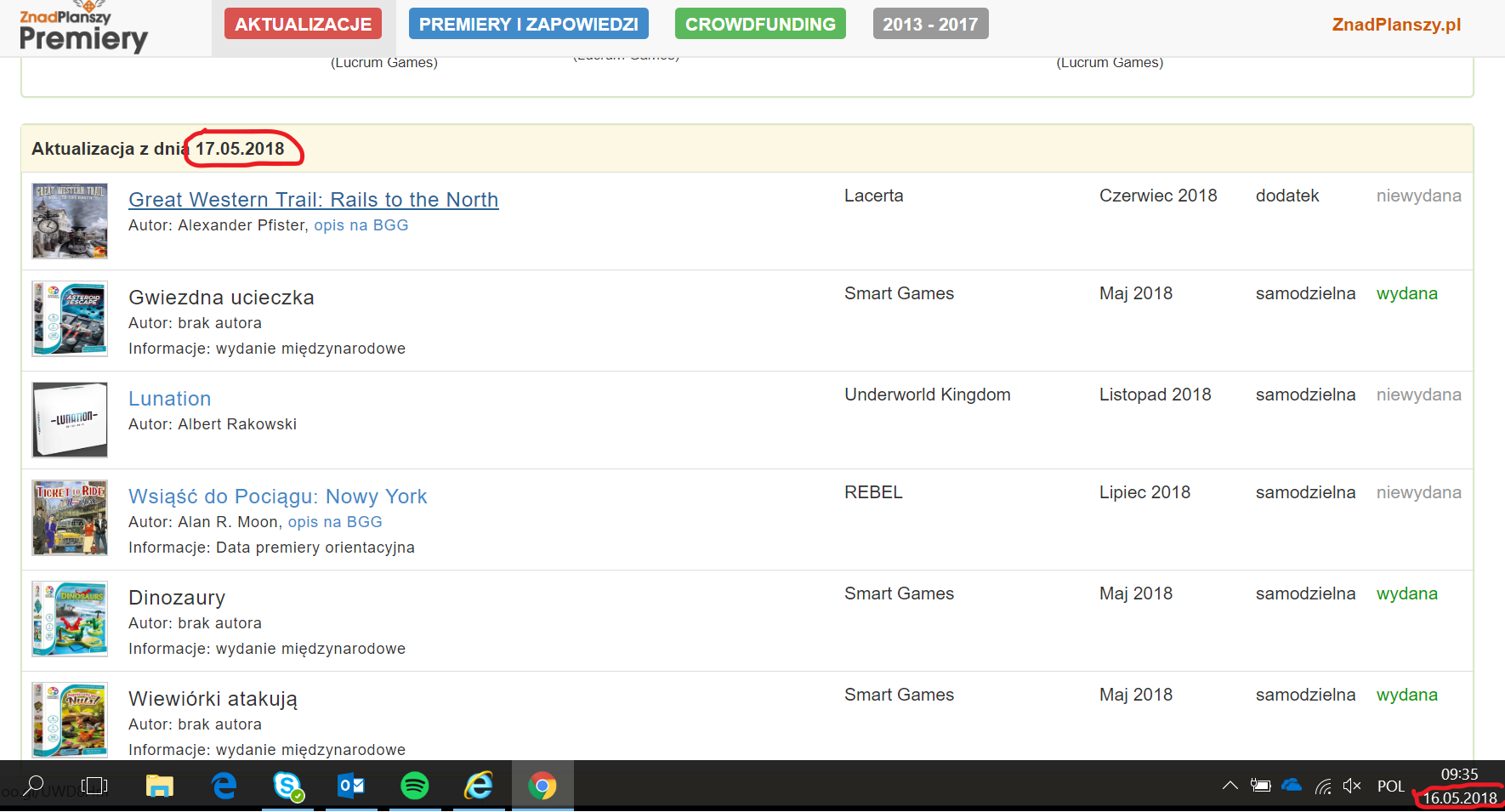Visit the ZnadPlanszy.pl link
This screenshot has width=1505, height=812.
coord(1396,25)
